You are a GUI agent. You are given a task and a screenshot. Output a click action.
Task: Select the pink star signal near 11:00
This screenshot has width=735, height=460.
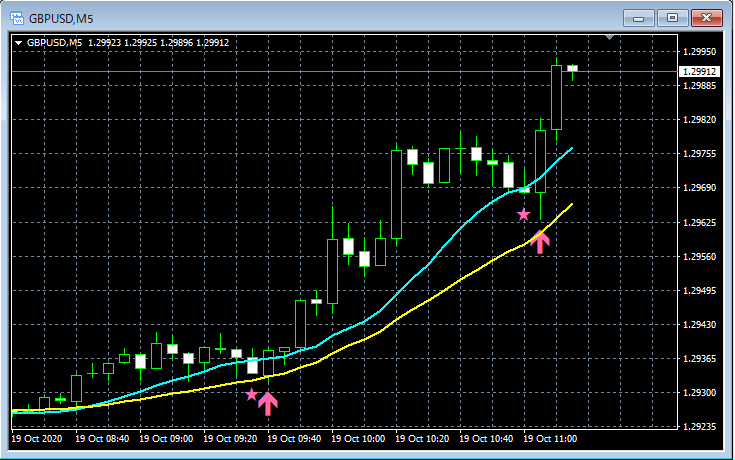[x=524, y=215]
